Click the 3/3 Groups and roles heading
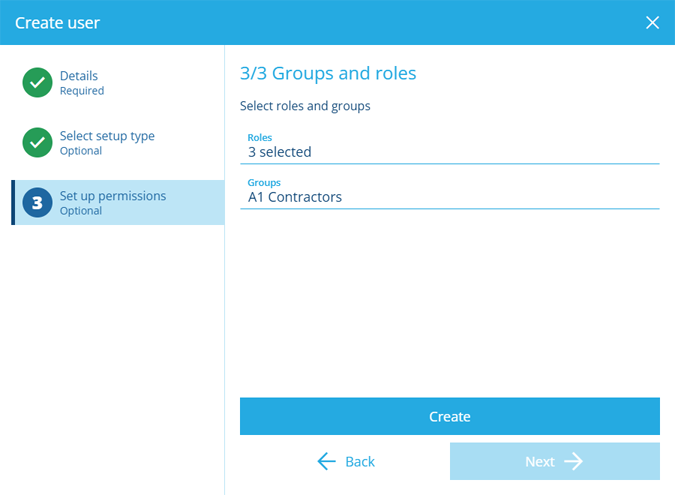Viewport: 675px width, 495px height. coord(328,73)
